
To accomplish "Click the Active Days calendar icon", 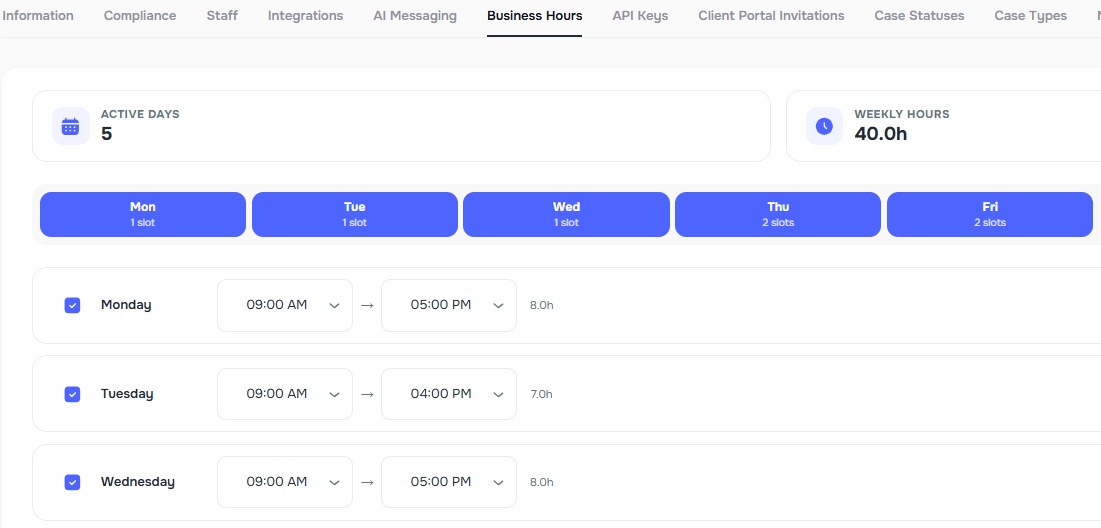I will tap(70, 126).
